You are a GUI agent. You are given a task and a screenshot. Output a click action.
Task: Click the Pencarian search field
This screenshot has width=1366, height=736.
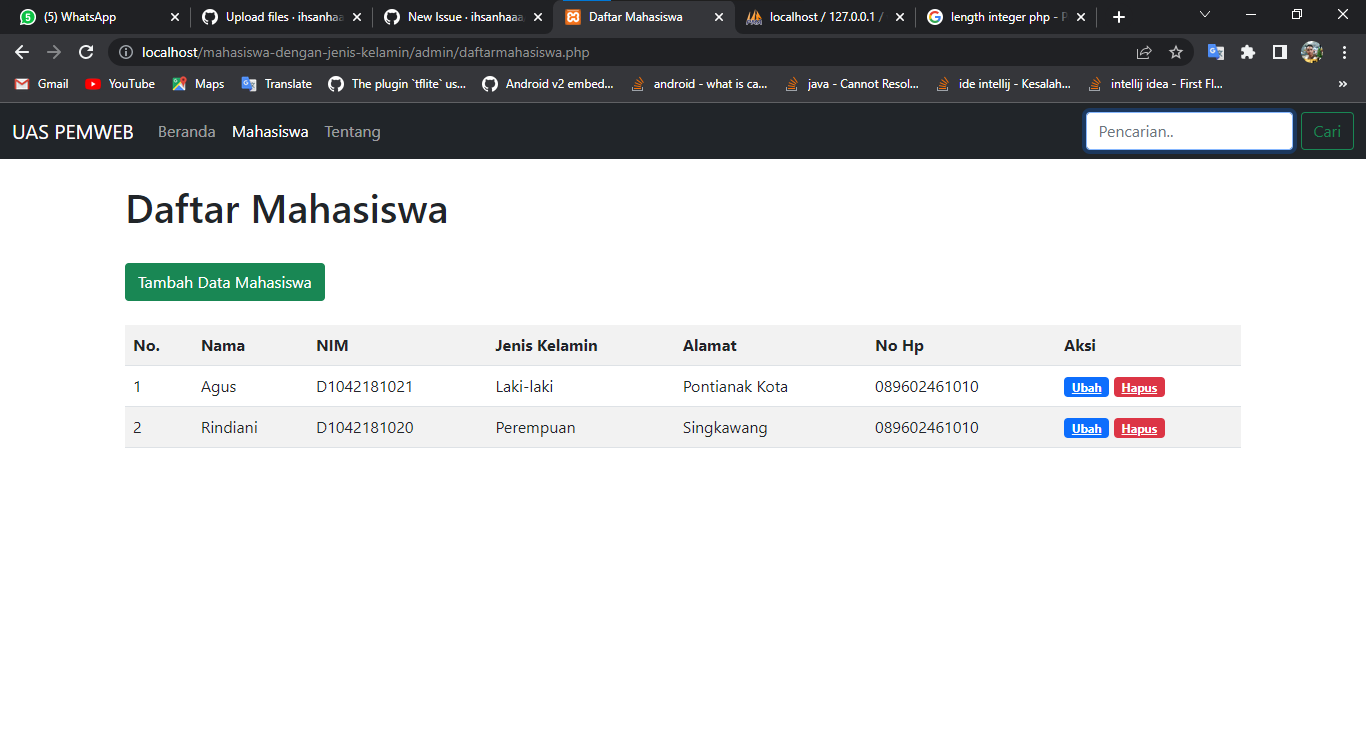pyautogui.click(x=1188, y=131)
